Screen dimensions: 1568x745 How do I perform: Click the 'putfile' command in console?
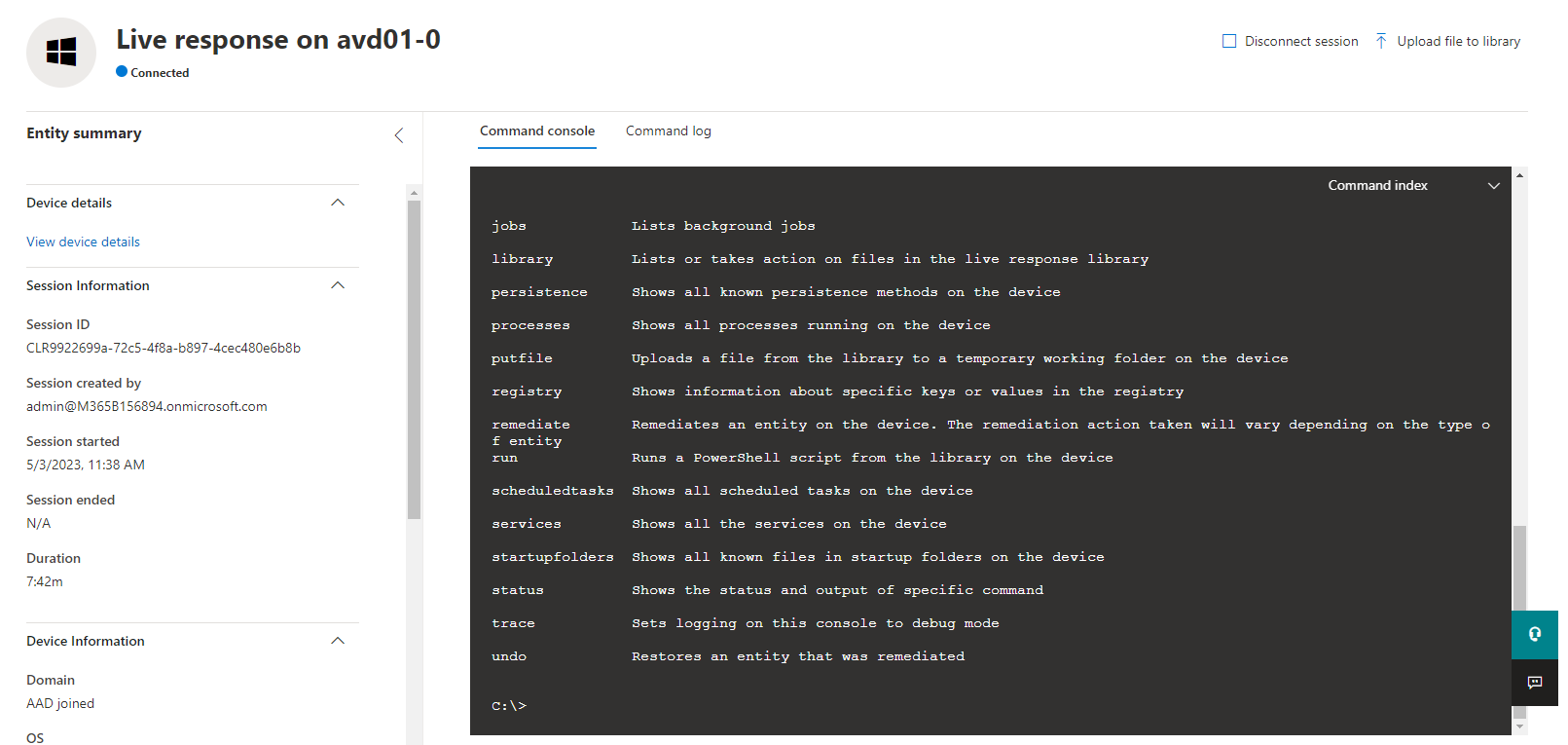[522, 358]
